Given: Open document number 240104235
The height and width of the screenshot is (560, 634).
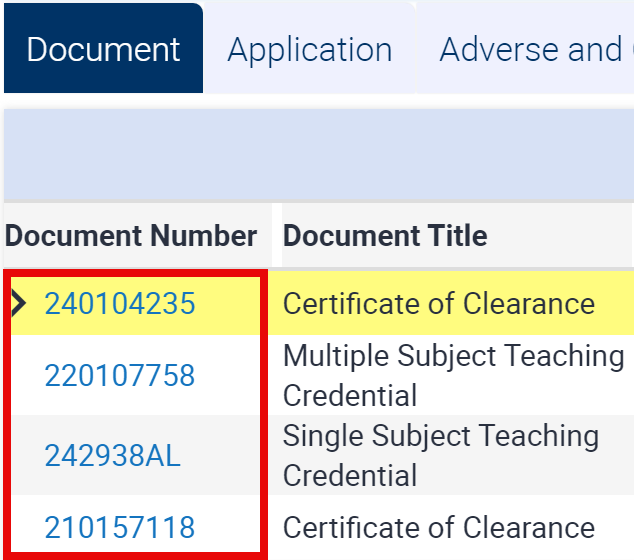Looking at the screenshot, I should pyautogui.click(x=120, y=303).
